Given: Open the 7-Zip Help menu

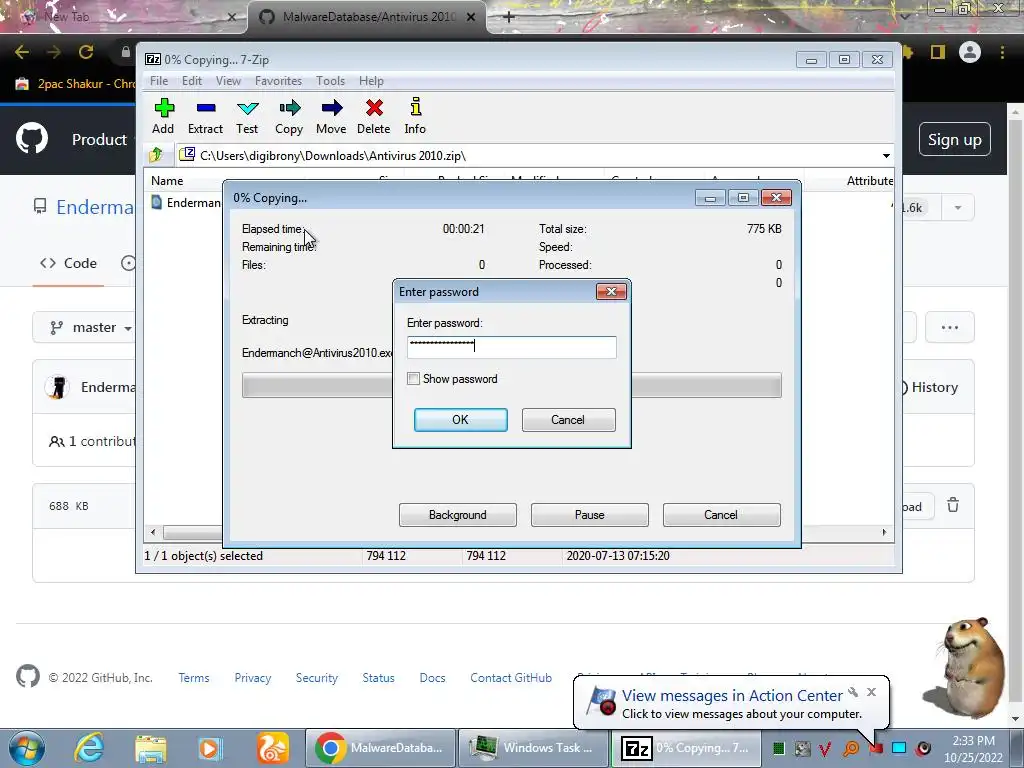Looking at the screenshot, I should pyautogui.click(x=371, y=81).
